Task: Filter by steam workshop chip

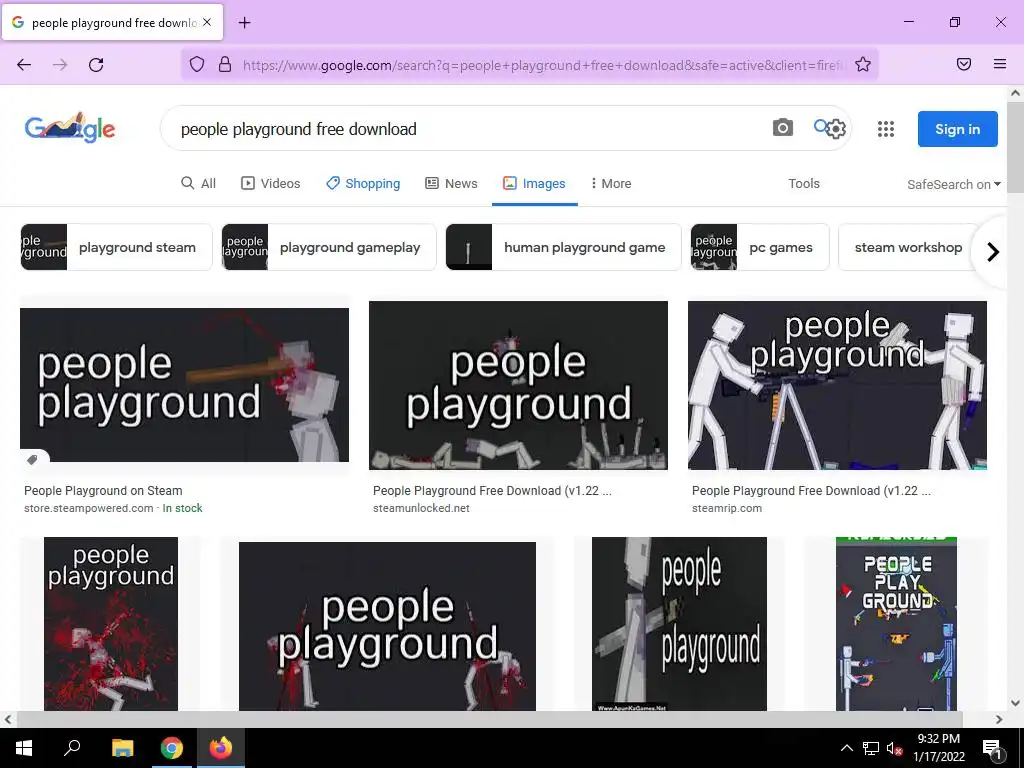Action: pos(908,248)
